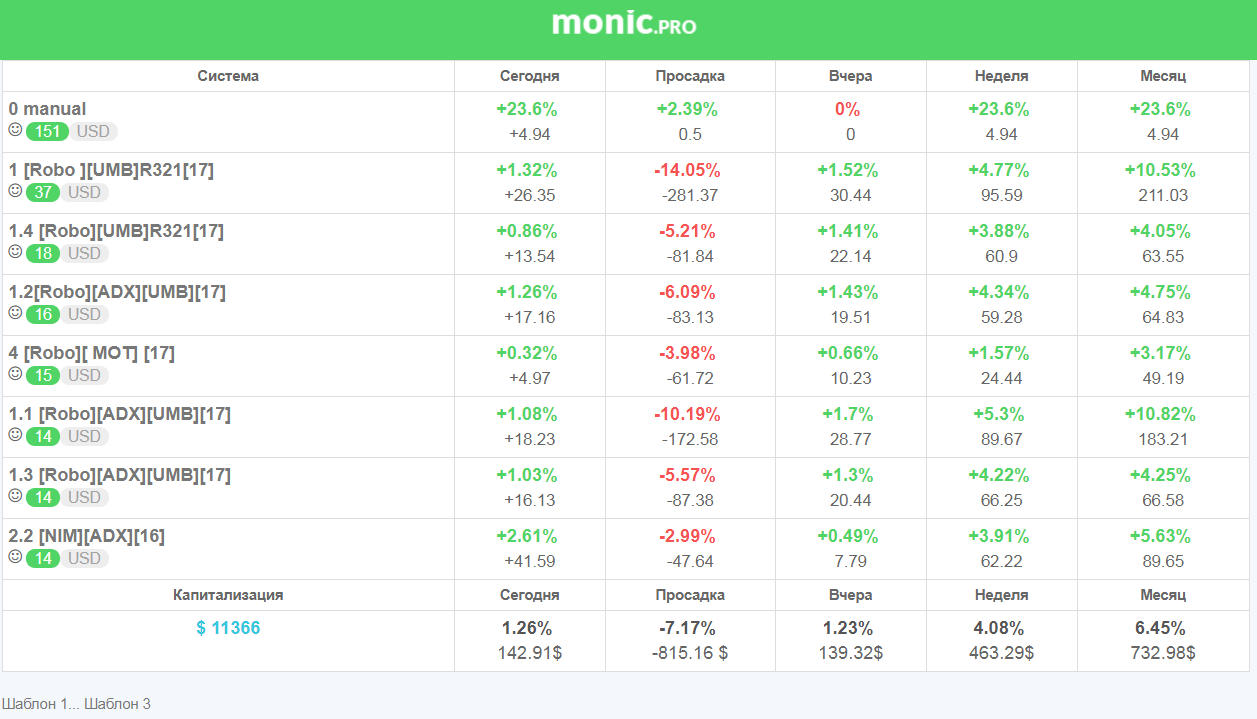Open the 2.2 [NIM][ADX][16] system
Screen dimensions: 1257x719
click(87, 536)
